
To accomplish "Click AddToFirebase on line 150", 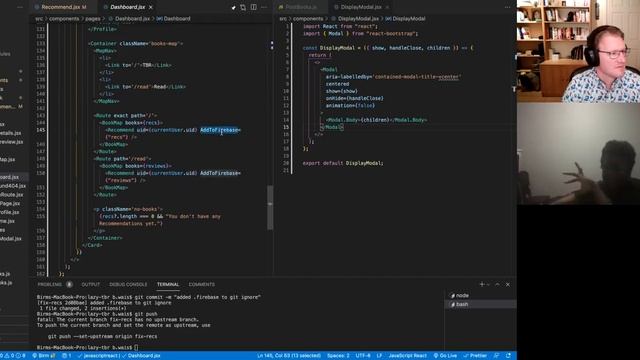I will coord(219,173).
